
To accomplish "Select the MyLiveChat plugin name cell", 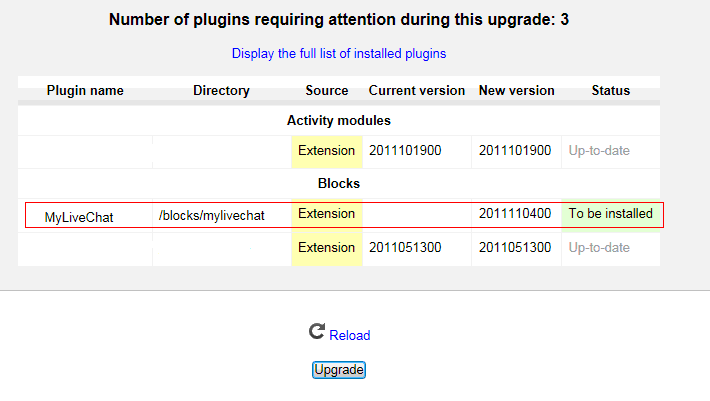I will 80,216.
